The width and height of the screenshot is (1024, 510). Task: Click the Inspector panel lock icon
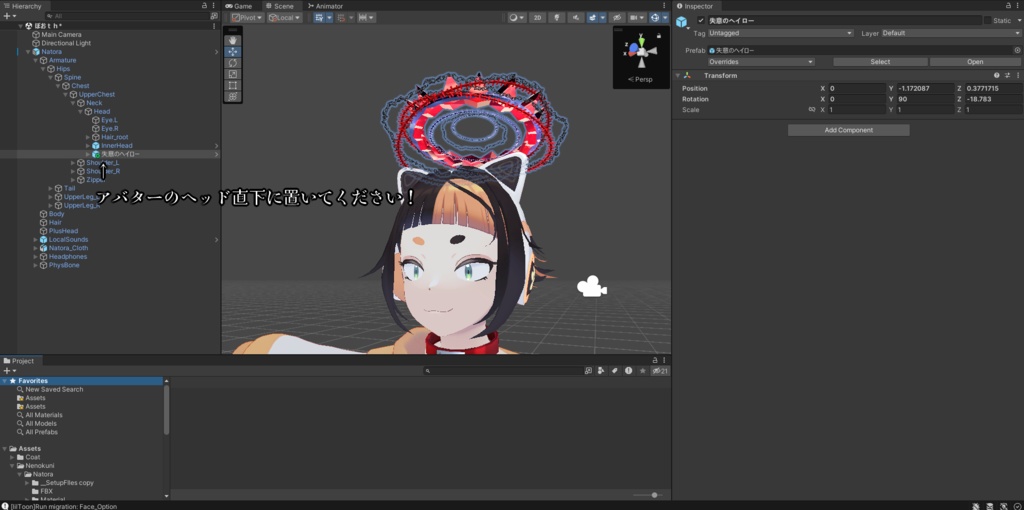[1010, 6]
